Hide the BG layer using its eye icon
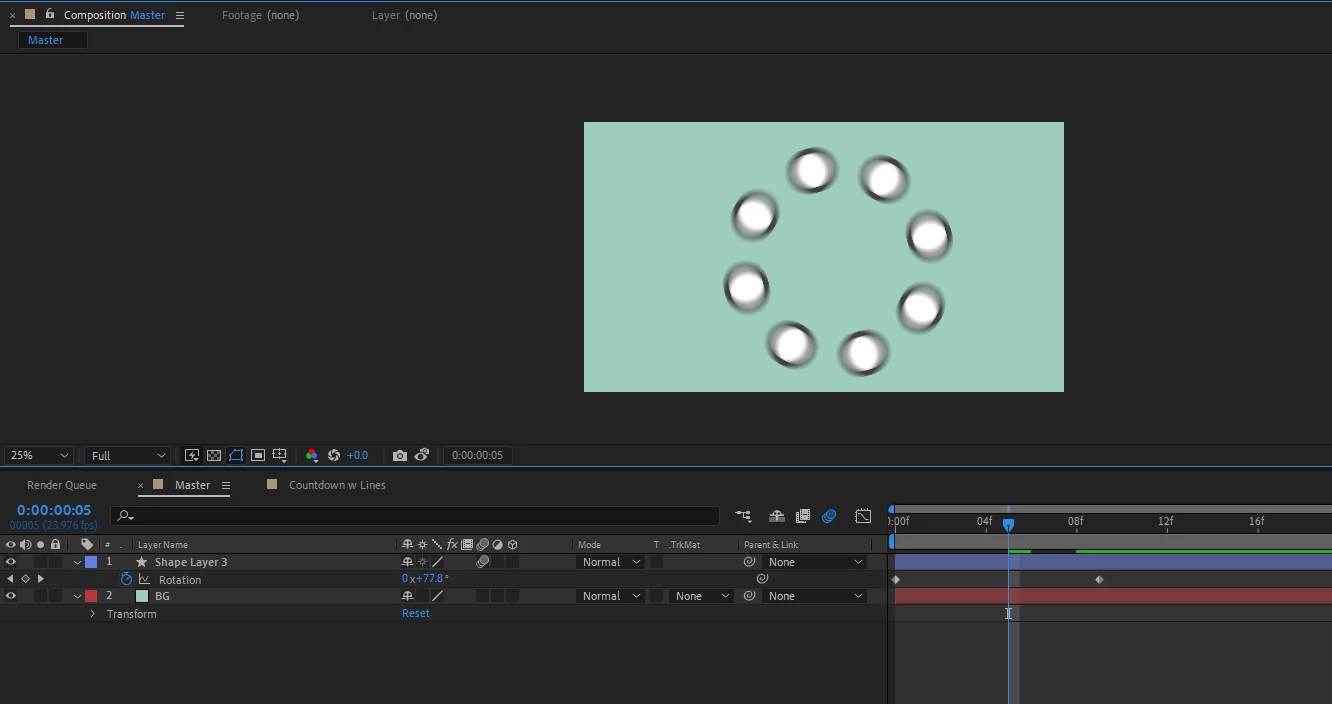 pos(11,596)
